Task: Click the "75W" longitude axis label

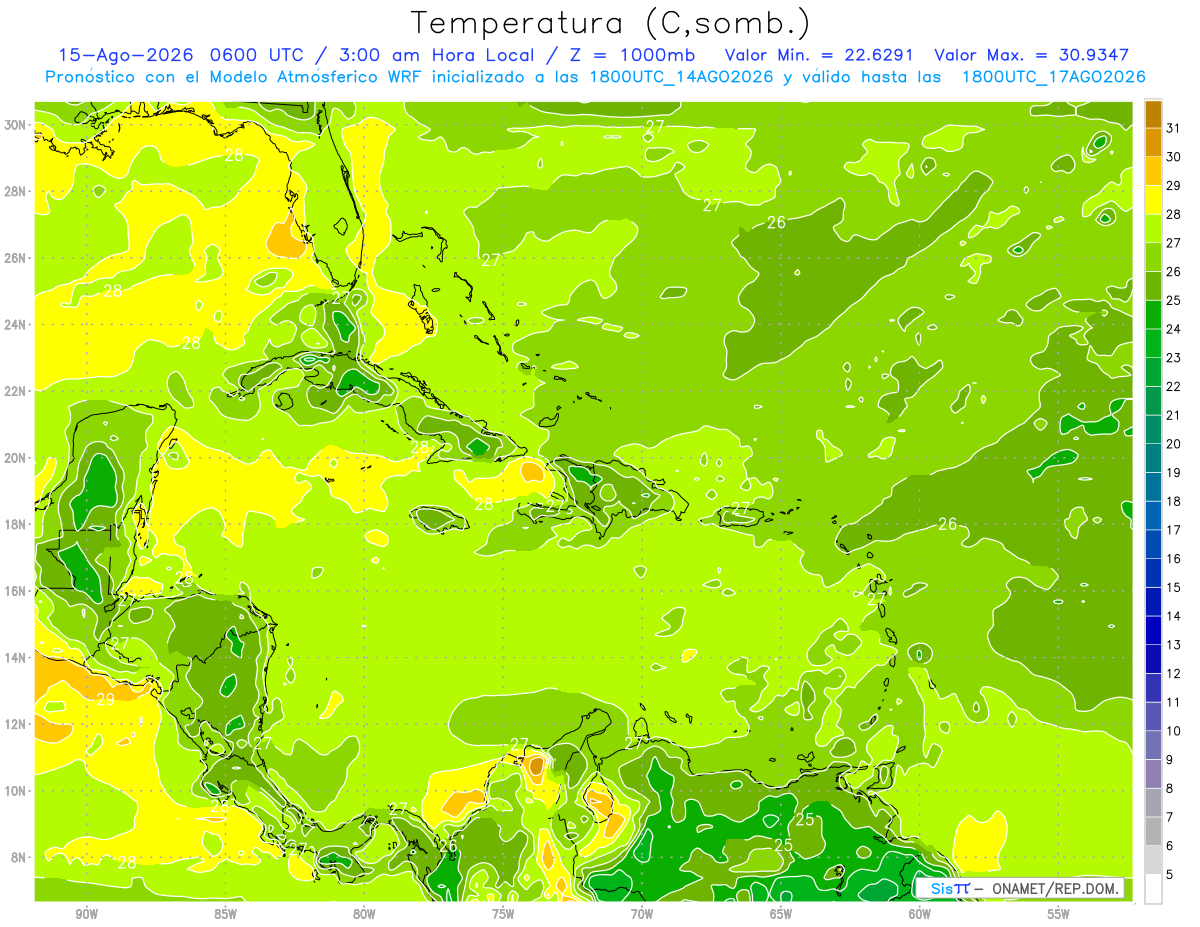Action: (x=503, y=914)
